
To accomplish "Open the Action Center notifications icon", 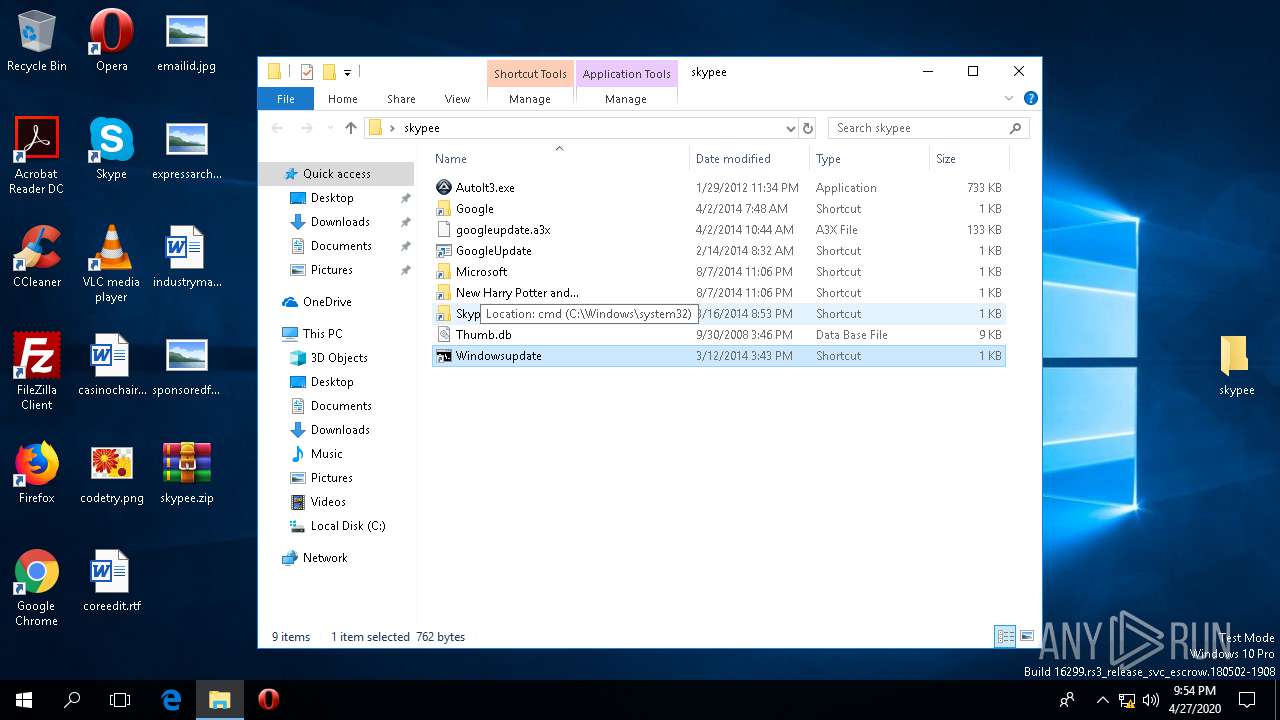I will tap(1247, 700).
